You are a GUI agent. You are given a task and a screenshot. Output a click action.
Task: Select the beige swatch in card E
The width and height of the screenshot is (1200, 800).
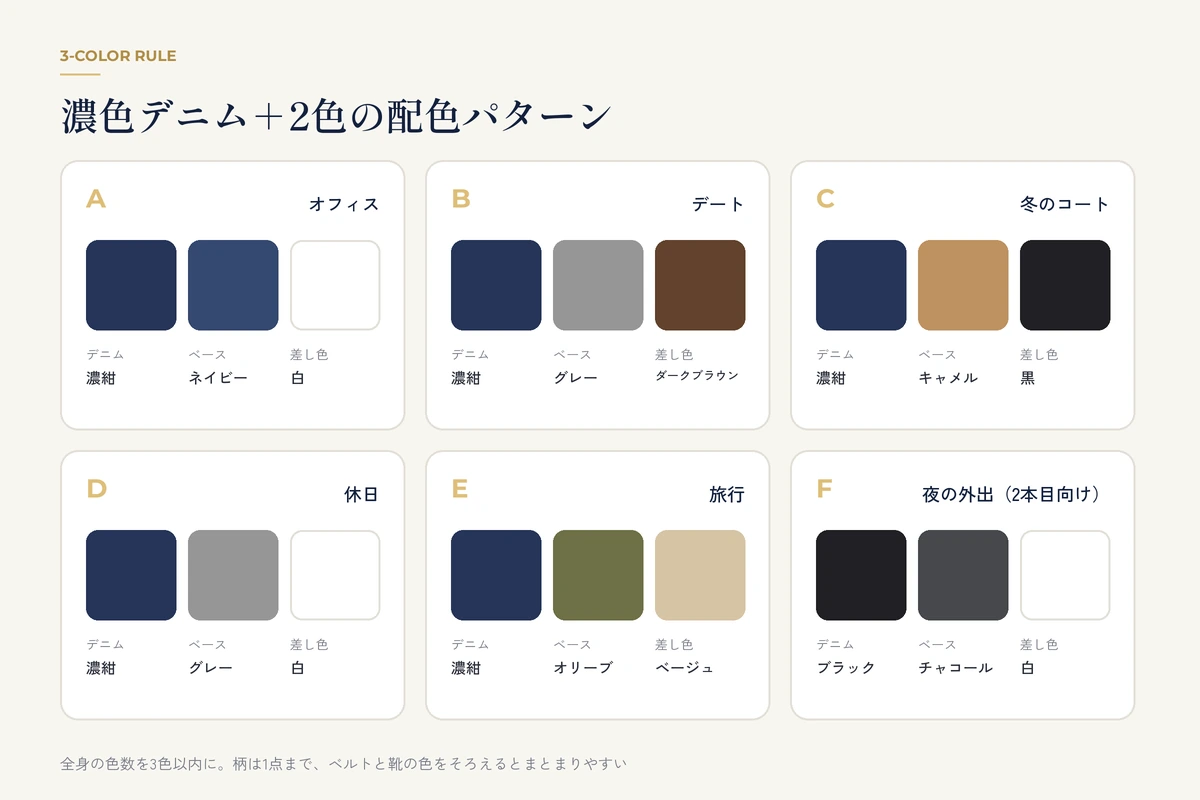point(700,575)
